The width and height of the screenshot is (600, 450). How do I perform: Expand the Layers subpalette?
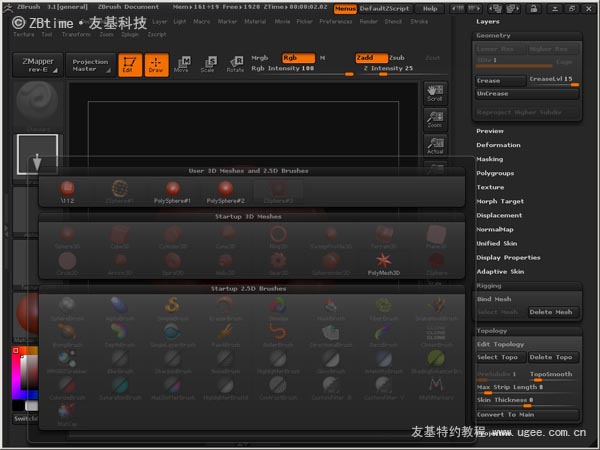[x=488, y=22]
